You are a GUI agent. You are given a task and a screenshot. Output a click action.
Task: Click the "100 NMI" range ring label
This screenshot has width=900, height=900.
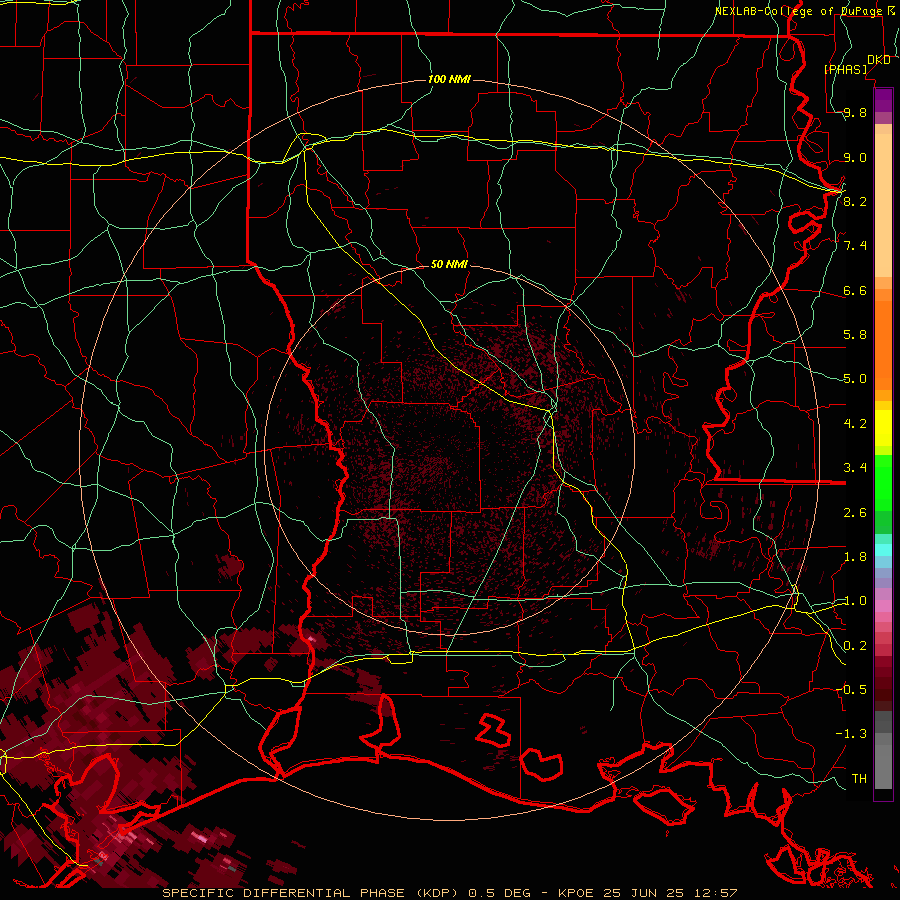pos(449,79)
